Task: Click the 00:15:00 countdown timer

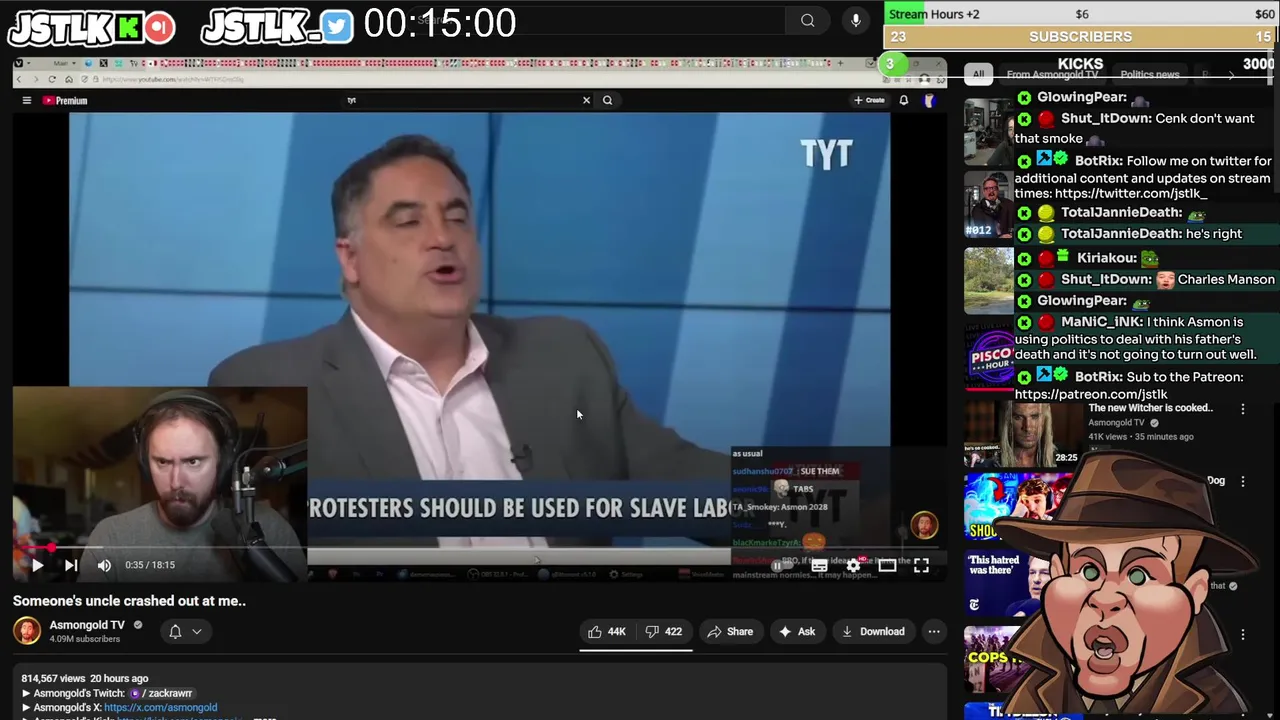Action: point(440,23)
